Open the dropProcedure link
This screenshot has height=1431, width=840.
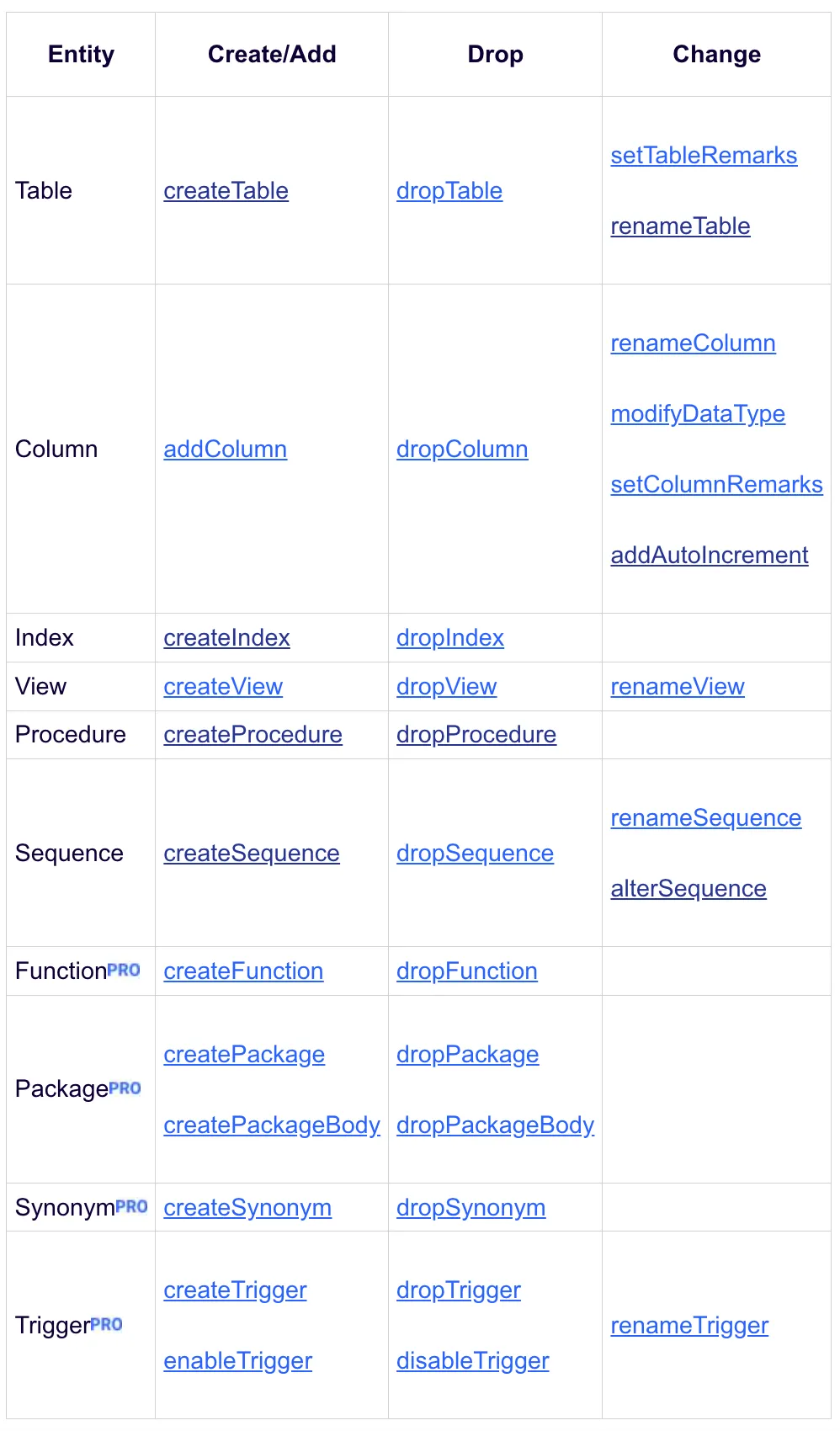[x=476, y=735]
